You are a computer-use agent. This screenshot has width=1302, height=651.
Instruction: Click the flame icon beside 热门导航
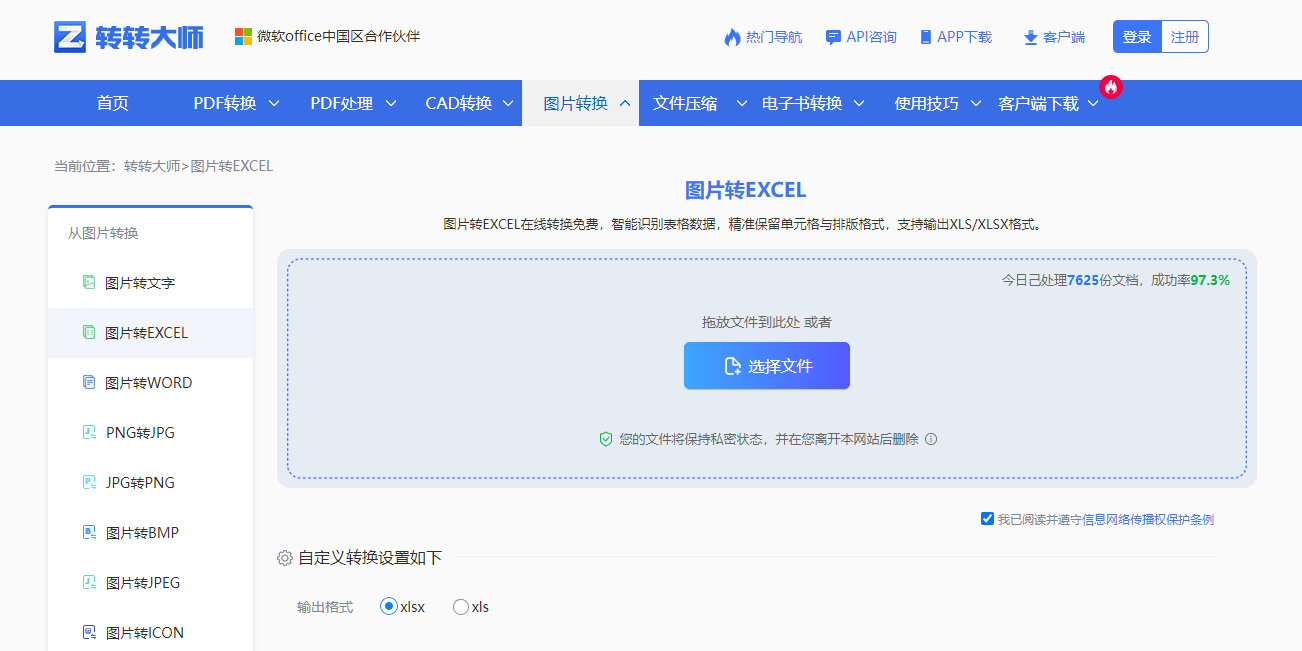732,38
